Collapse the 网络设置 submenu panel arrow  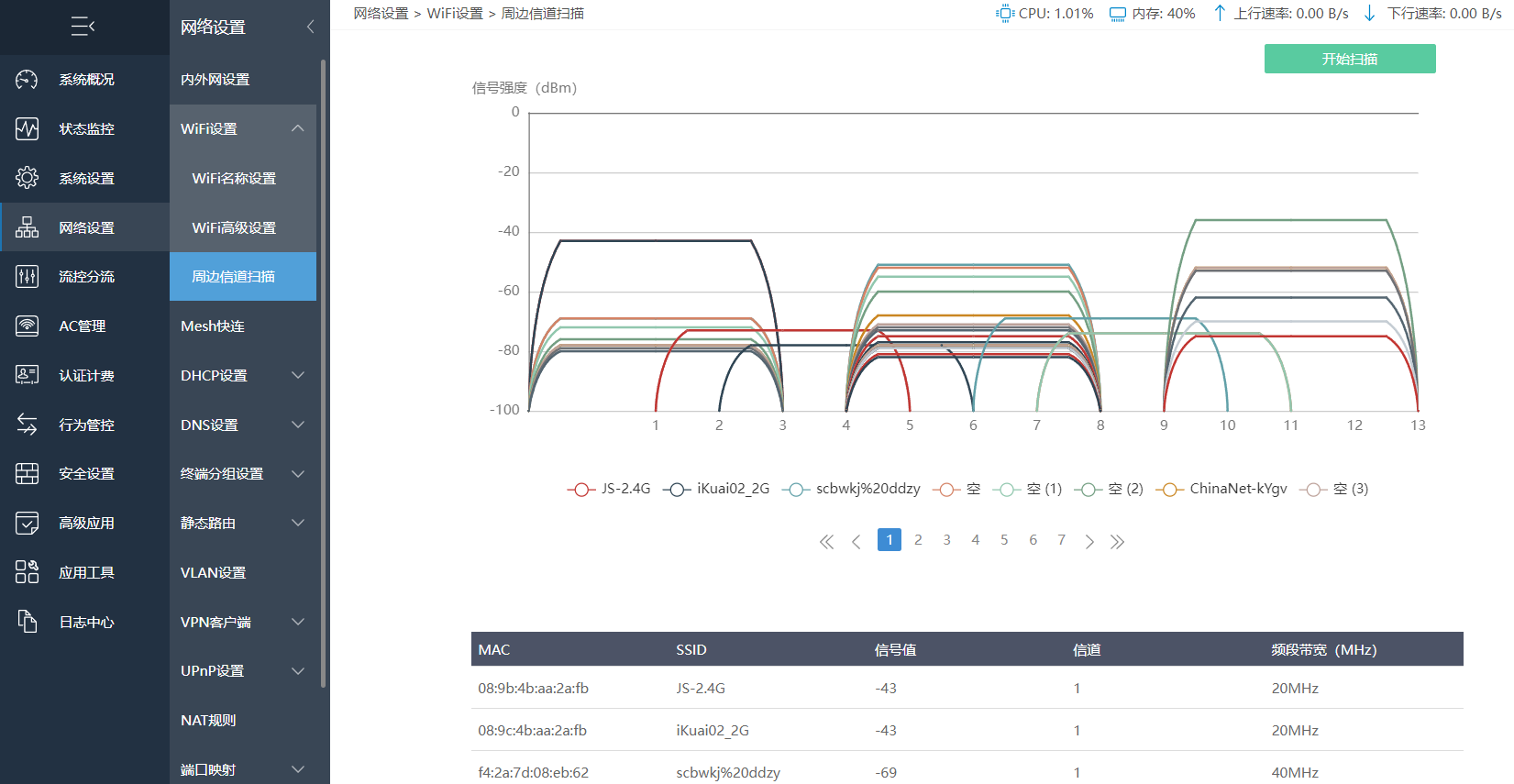point(310,27)
